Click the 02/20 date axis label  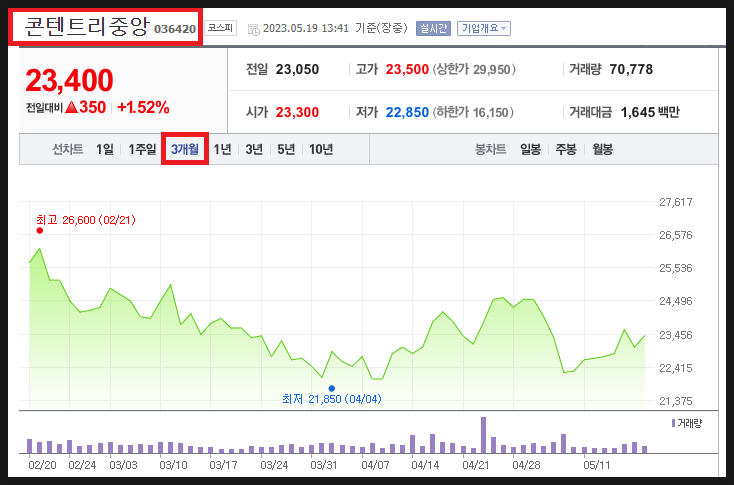tap(42, 465)
